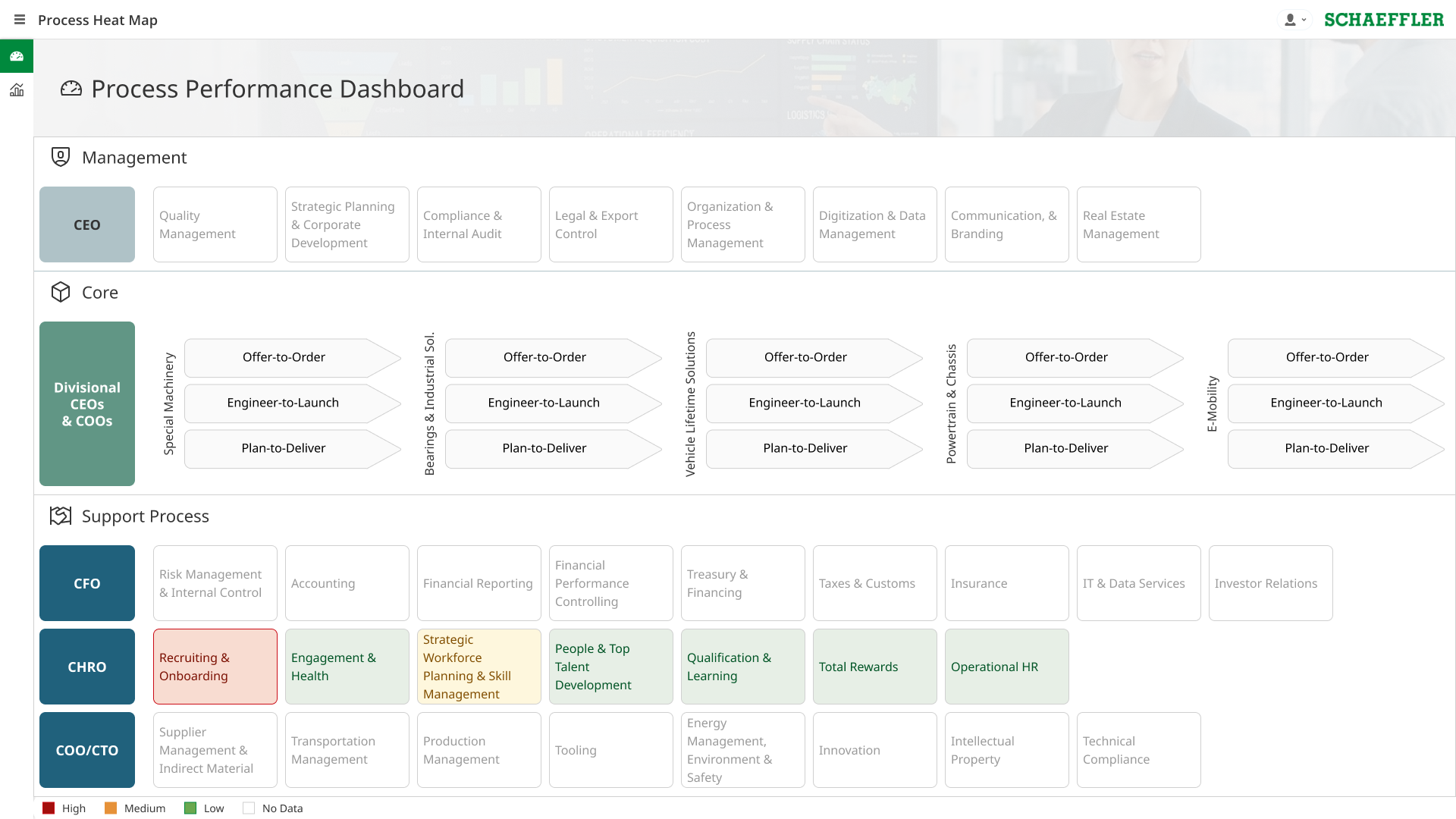Screen dimensions: 1456x819
Task: Click the Low green legend swatch
Action: pyautogui.click(x=190, y=808)
